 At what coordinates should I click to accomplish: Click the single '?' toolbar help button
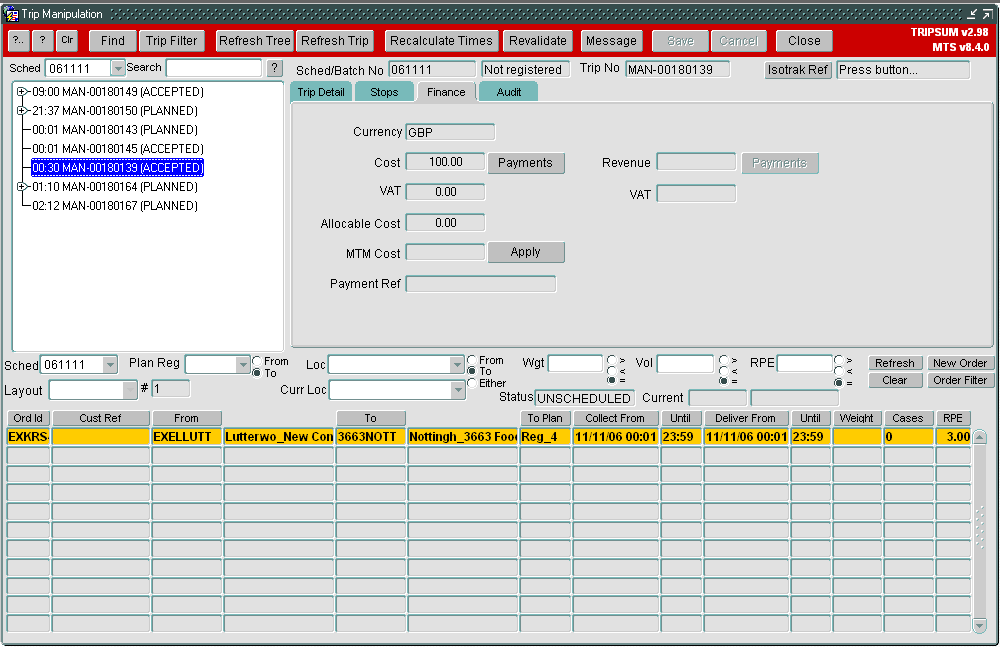tap(42, 41)
